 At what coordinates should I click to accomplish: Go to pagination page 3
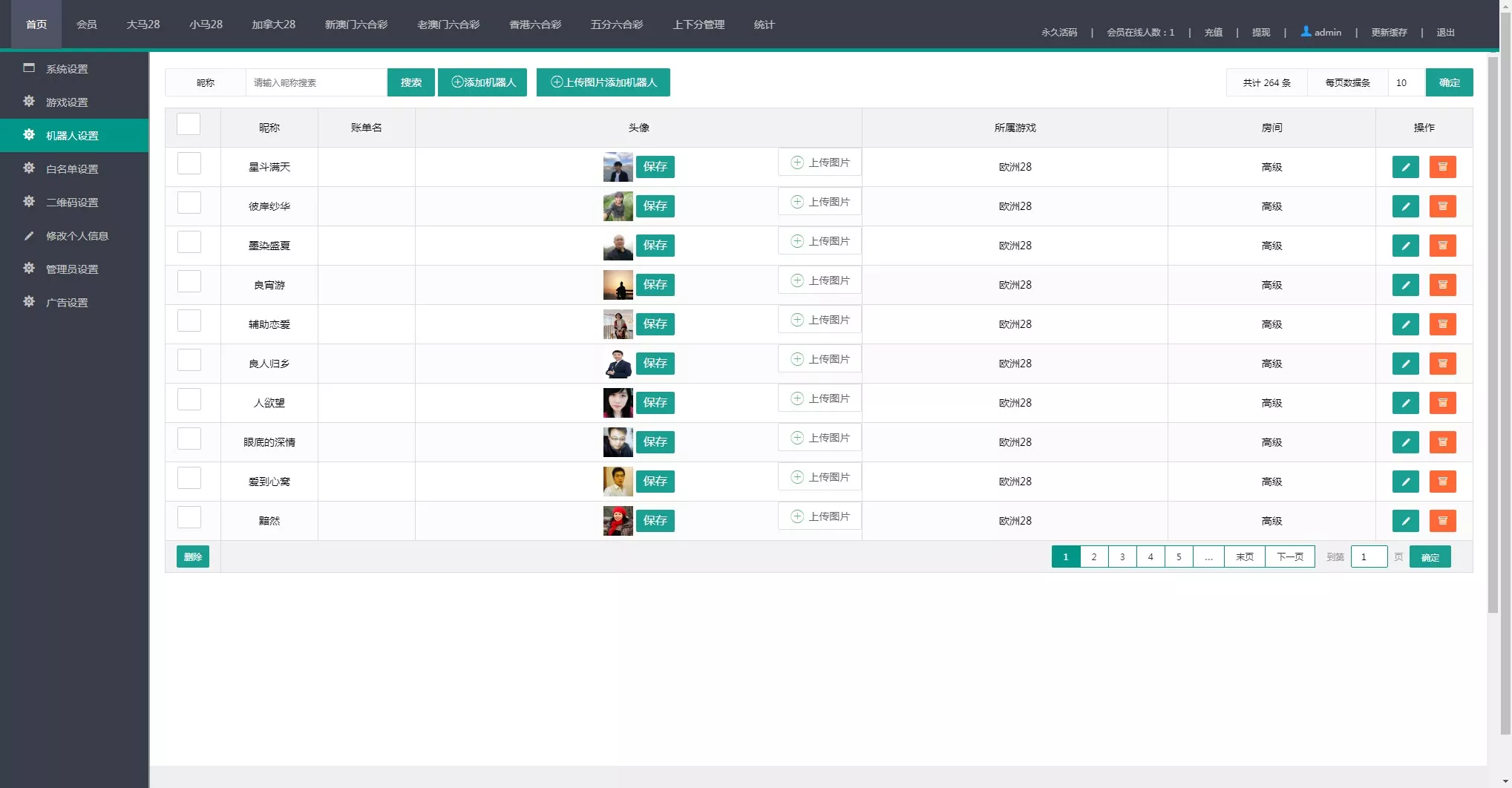1122,556
